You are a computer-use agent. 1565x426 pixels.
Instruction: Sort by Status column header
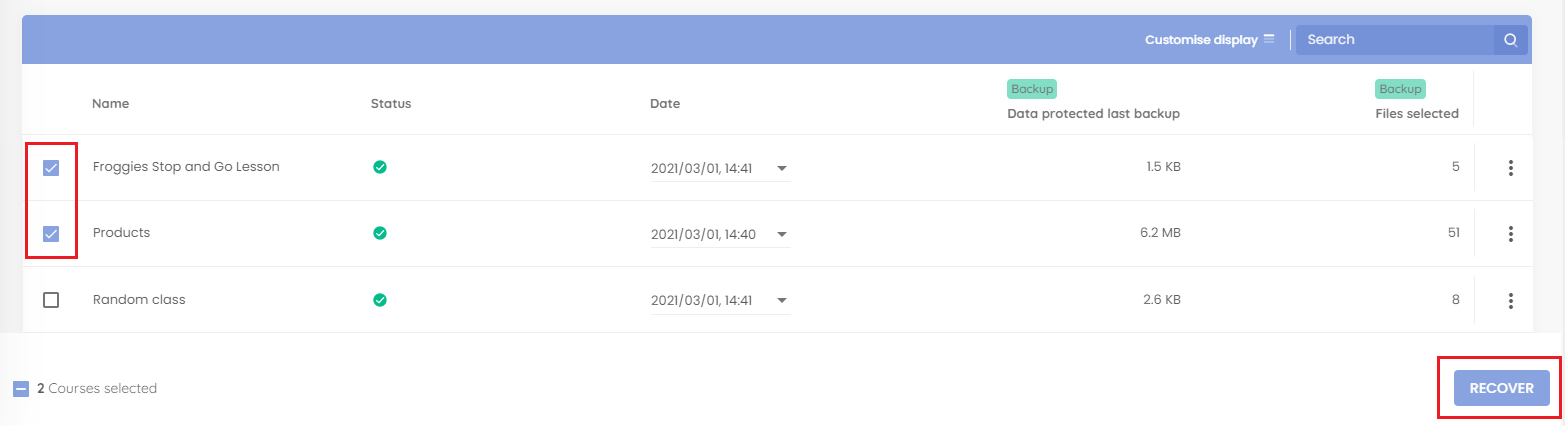coord(391,104)
